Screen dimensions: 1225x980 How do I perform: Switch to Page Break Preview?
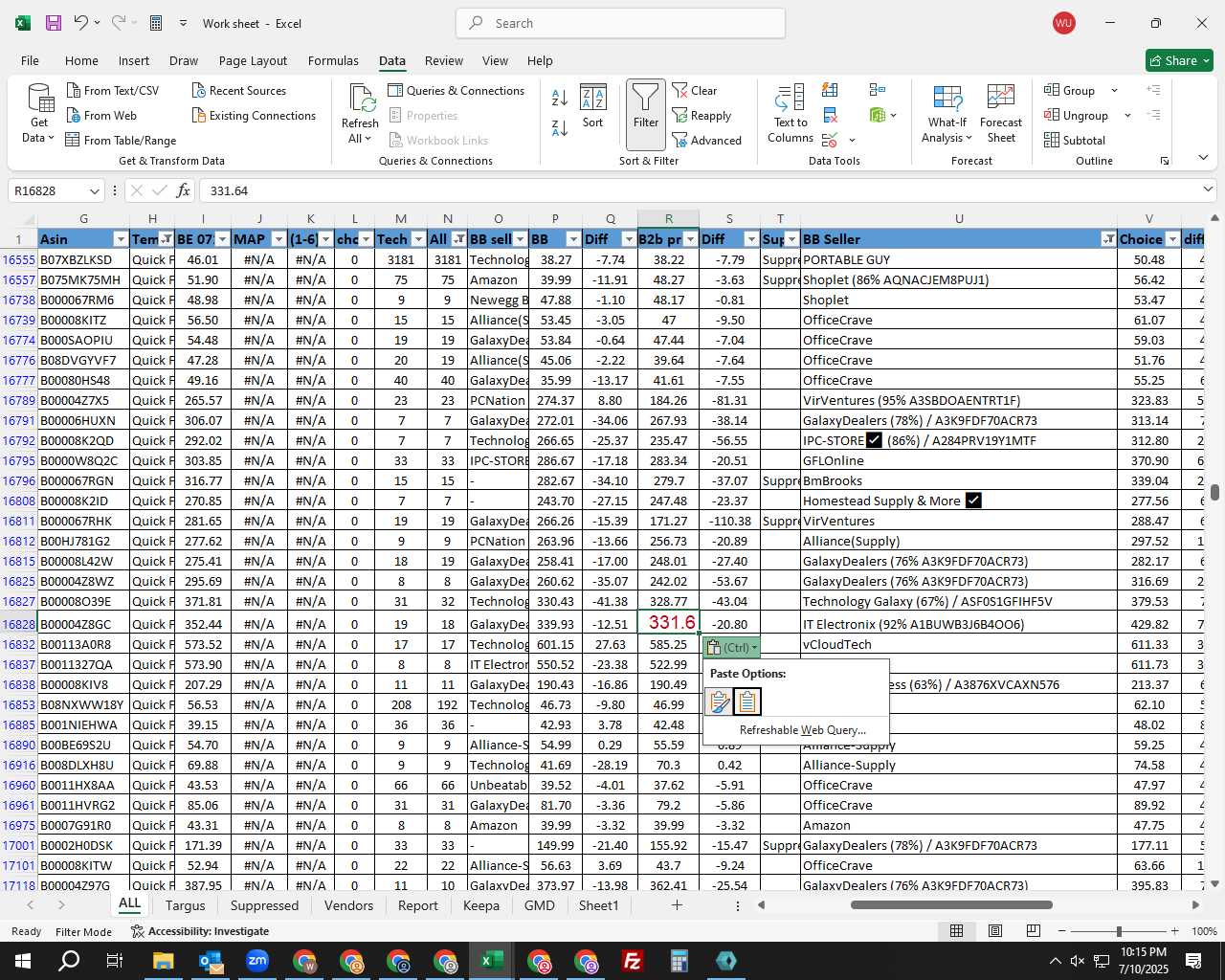pos(1033,931)
